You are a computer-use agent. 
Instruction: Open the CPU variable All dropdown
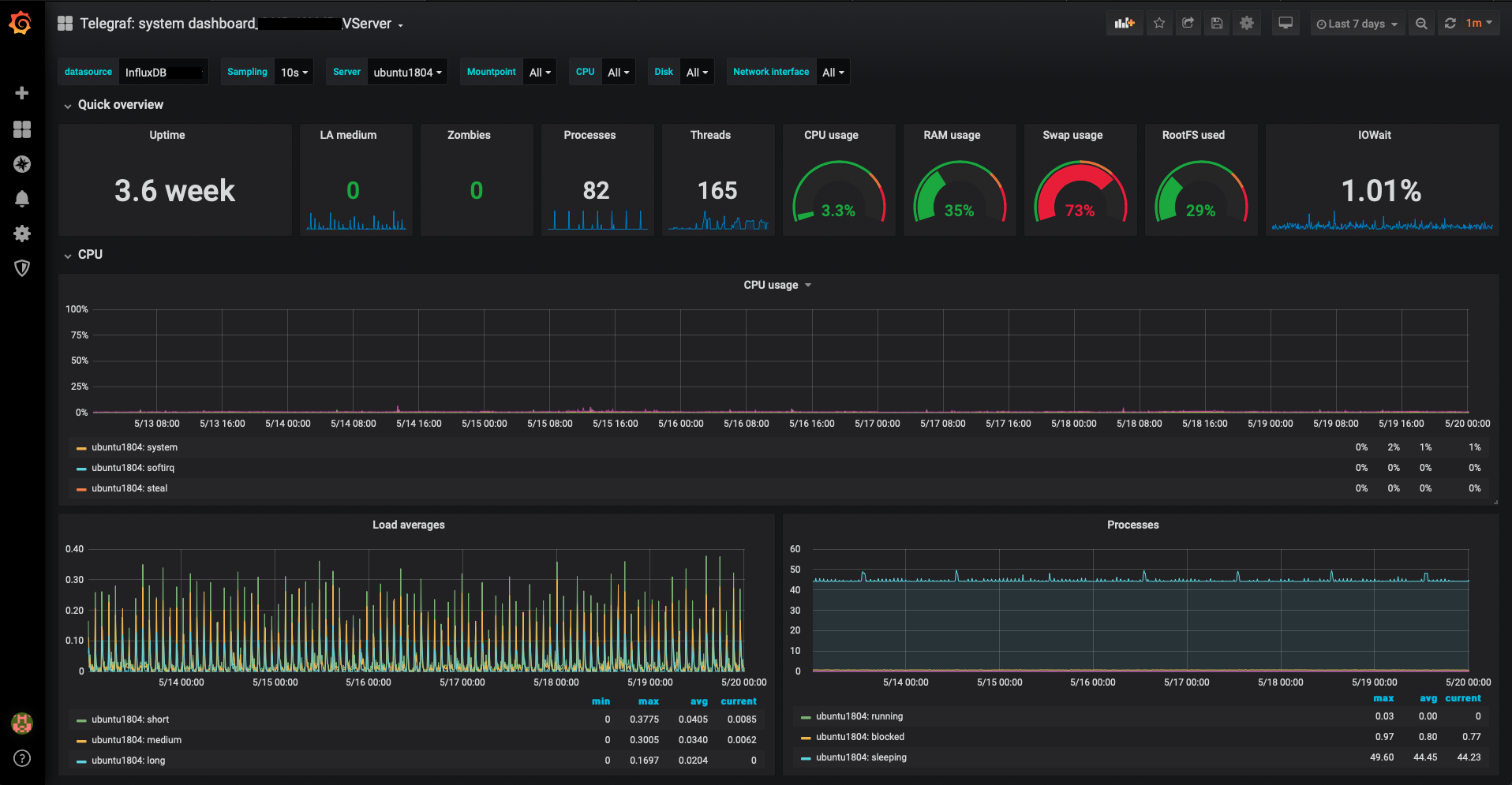[618, 72]
